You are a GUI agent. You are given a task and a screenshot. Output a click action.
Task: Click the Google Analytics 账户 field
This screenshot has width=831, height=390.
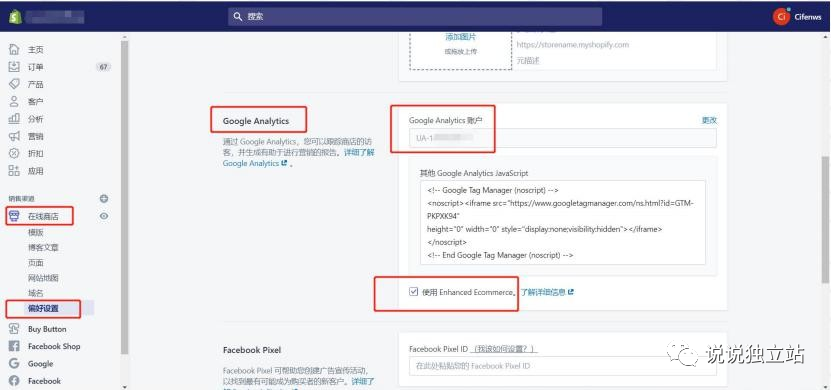[563, 138]
